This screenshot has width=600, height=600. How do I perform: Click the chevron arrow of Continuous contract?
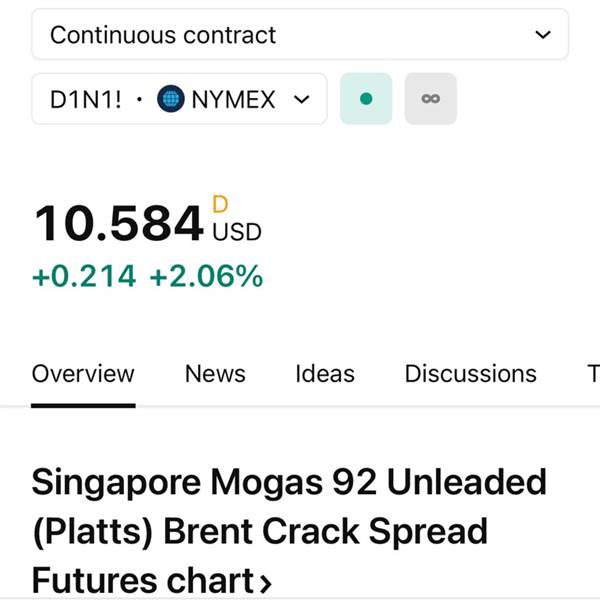[543, 35]
